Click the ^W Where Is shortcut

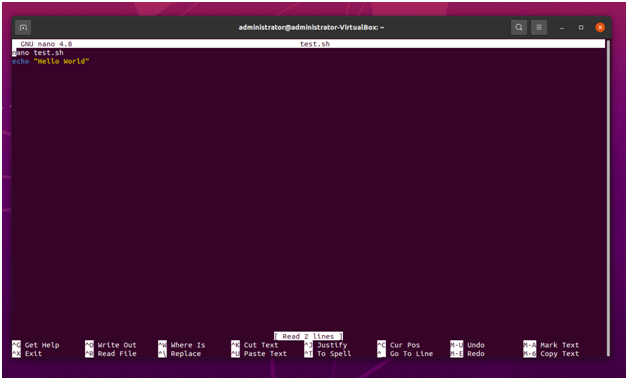182,345
